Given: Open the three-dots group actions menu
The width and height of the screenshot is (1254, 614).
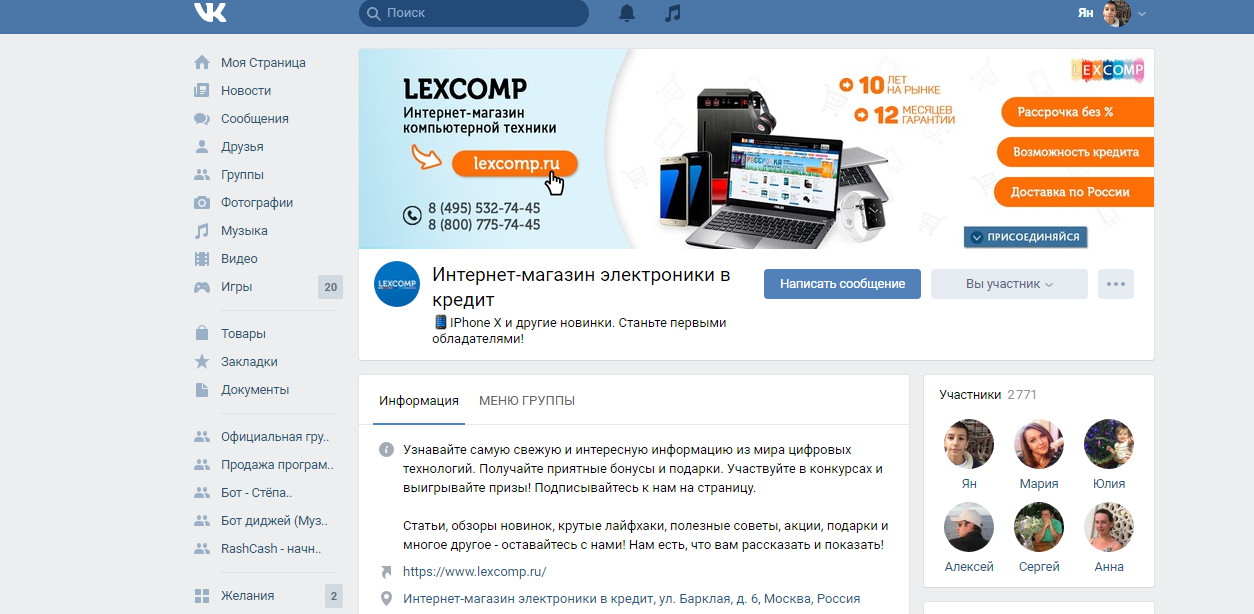Looking at the screenshot, I should tap(1116, 284).
